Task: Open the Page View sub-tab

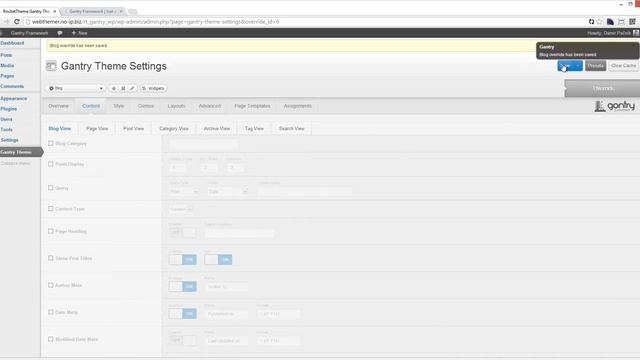Action: tap(97, 129)
